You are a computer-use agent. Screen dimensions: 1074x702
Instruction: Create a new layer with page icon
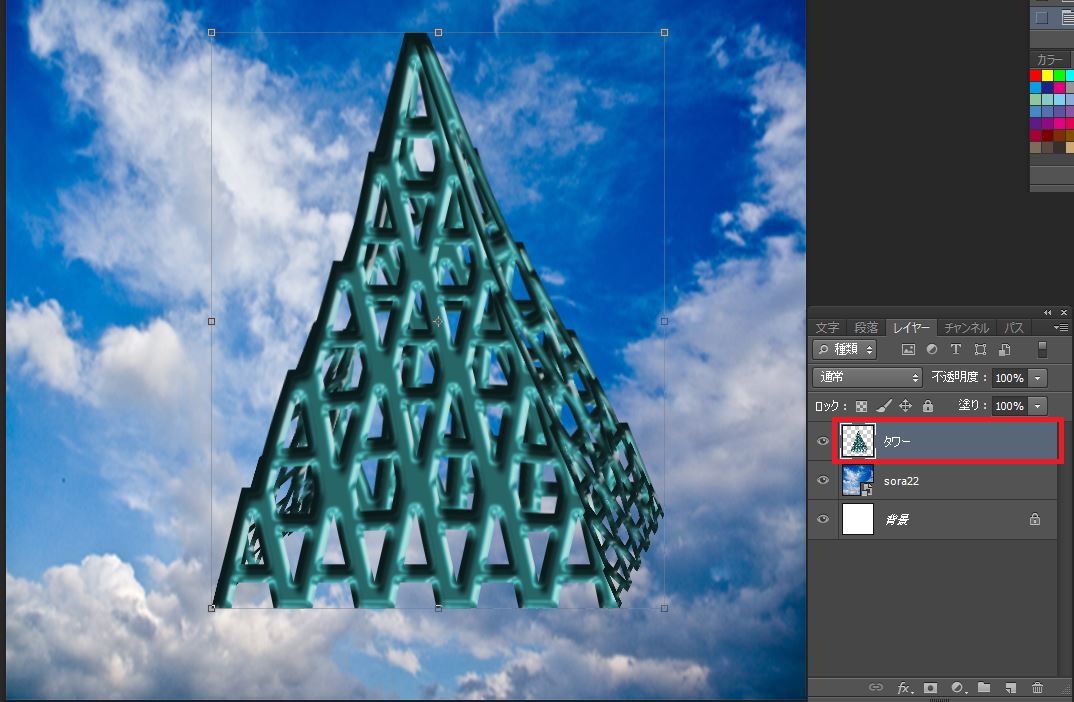(x=1011, y=688)
